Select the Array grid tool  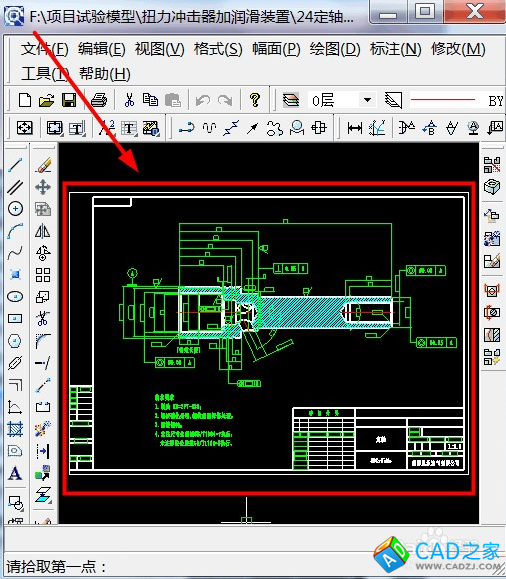[x=43, y=275]
